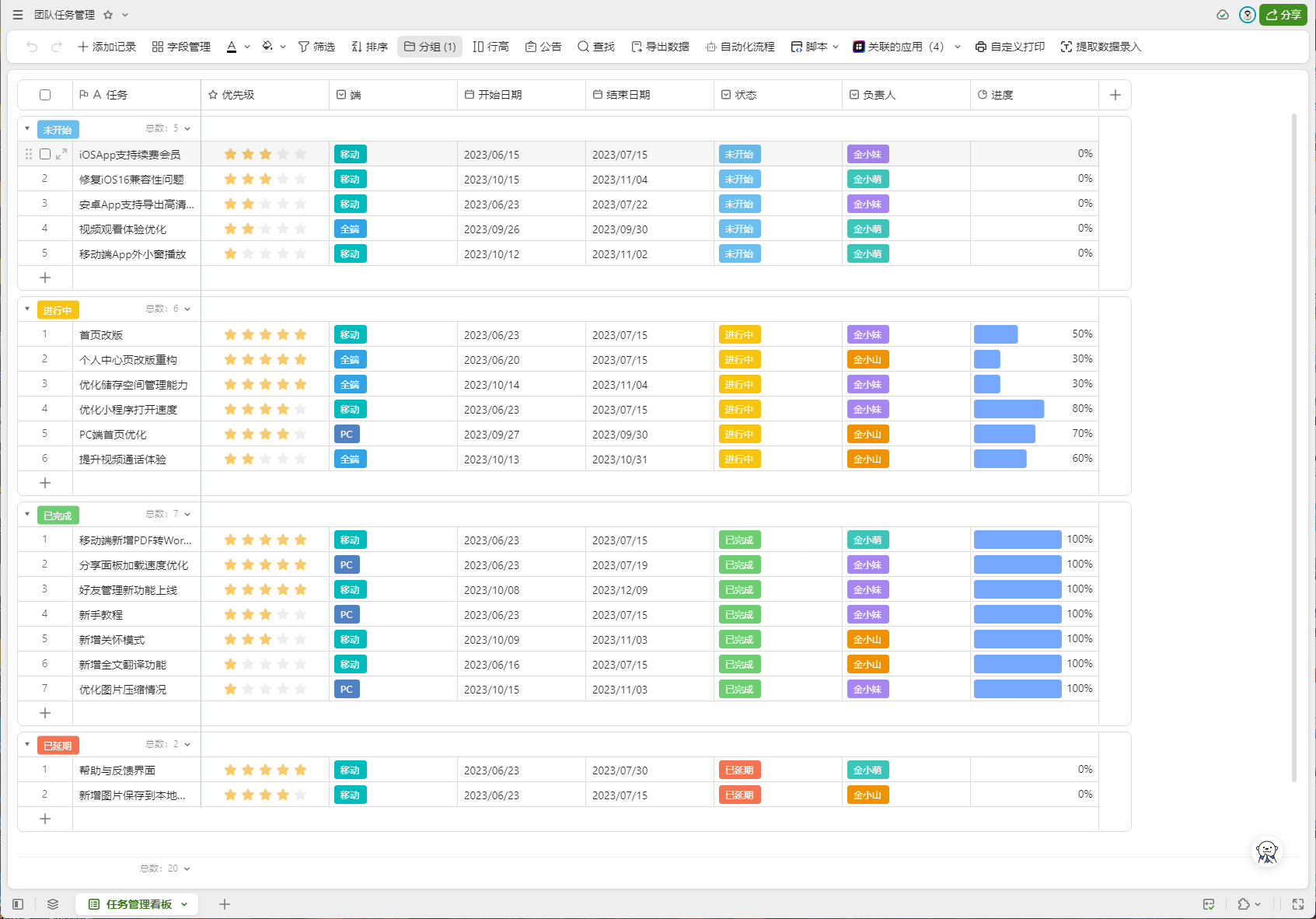Toggle the left sidebar panel icon
Image resolution: width=1316 pixels, height=919 pixels.
(x=18, y=904)
